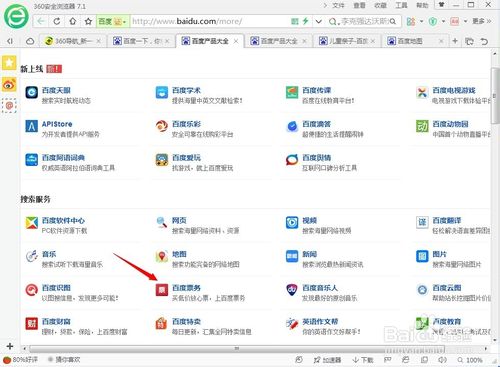This screenshot has height=367, width=500.
Task: Click the lightning speed-mode icon in address bar
Action: [x=305, y=21]
